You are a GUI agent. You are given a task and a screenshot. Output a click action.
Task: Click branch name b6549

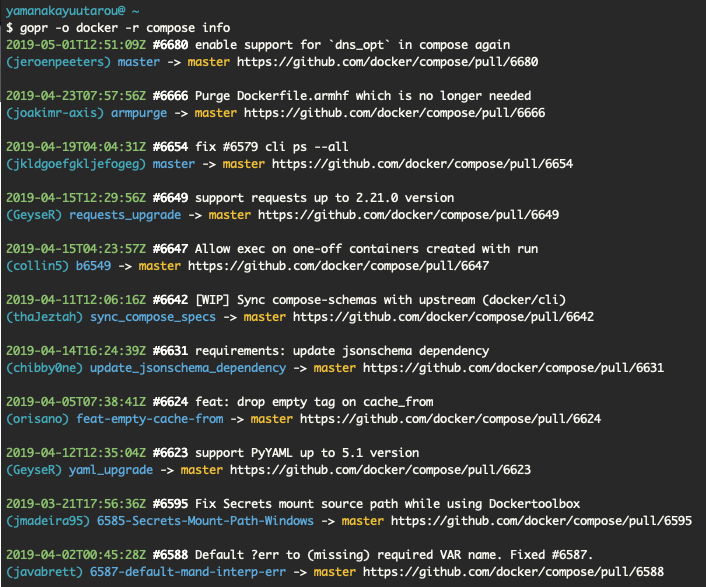pyautogui.click(x=93, y=266)
